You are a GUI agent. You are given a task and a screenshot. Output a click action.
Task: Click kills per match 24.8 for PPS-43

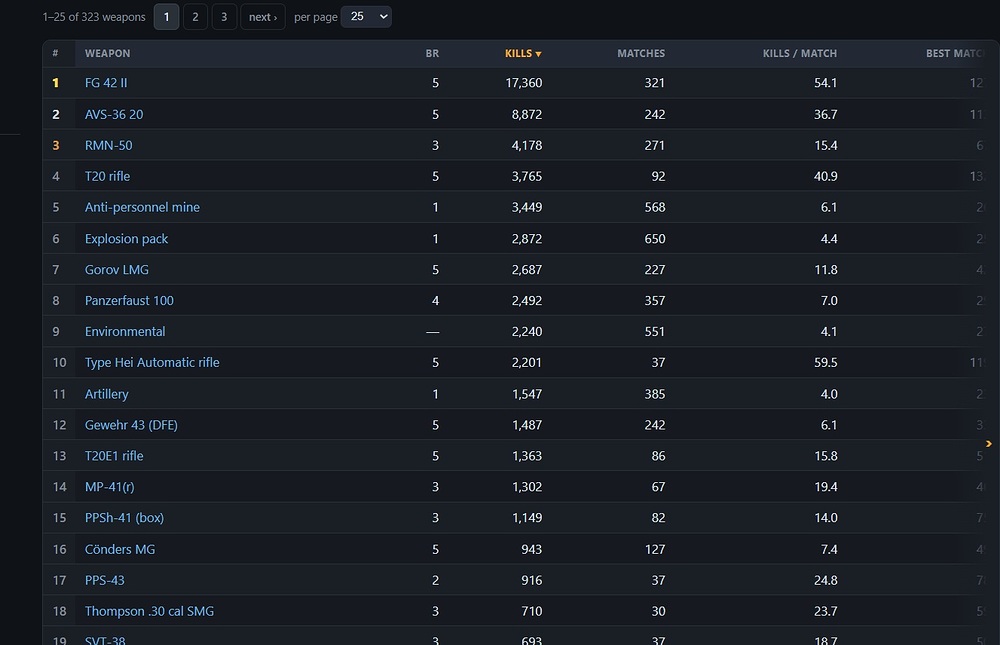click(826, 581)
